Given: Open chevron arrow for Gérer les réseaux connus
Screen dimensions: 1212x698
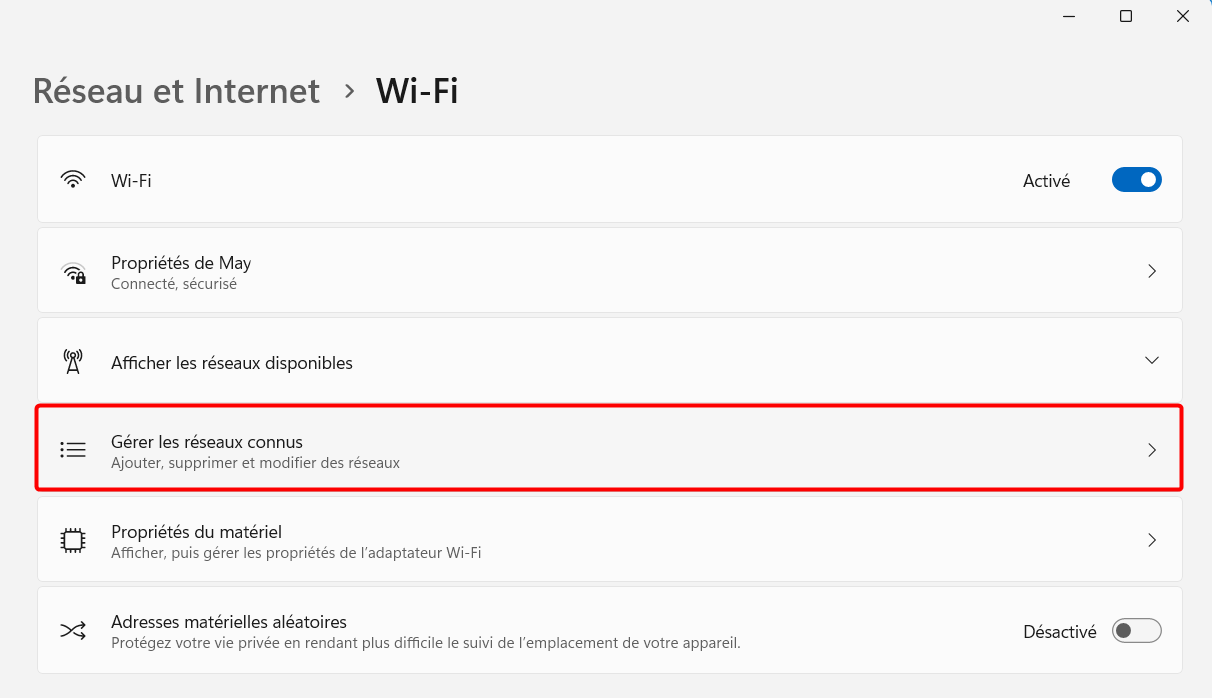Looking at the screenshot, I should pos(1152,450).
